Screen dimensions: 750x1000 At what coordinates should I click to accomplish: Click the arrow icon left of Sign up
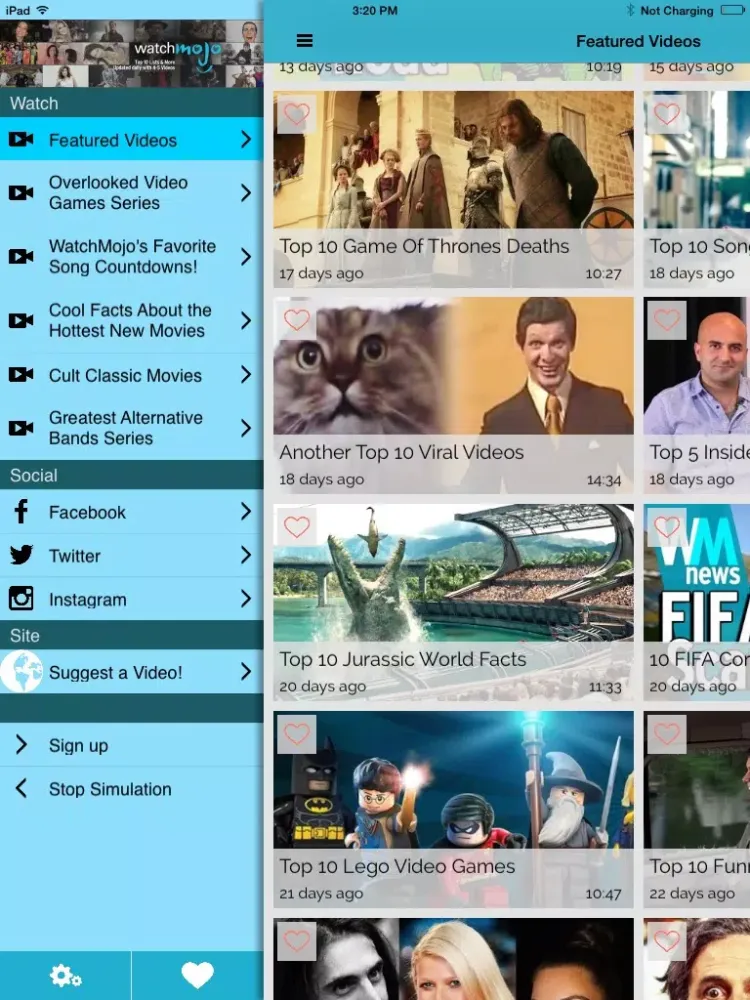[21, 744]
